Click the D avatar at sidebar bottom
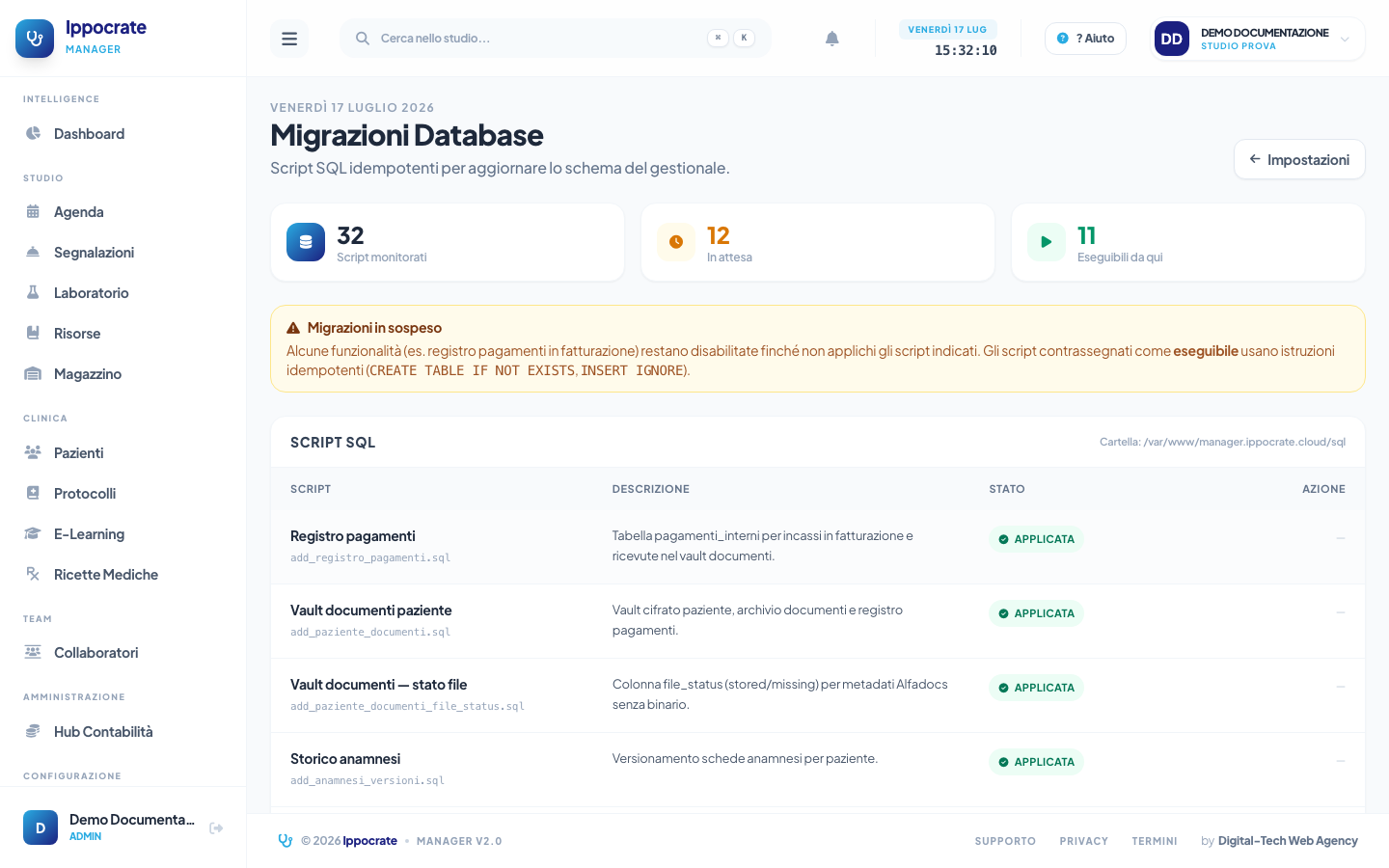 point(41,827)
